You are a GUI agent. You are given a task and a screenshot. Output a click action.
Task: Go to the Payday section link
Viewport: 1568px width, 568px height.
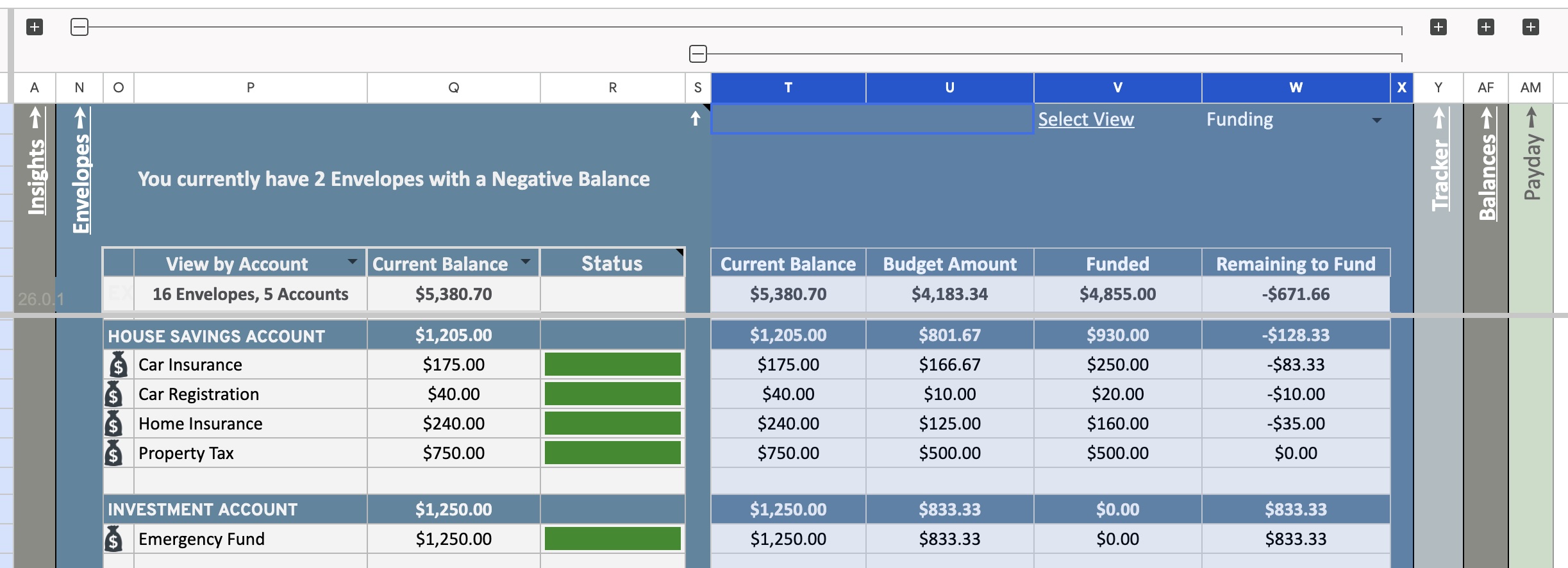pos(1531,154)
